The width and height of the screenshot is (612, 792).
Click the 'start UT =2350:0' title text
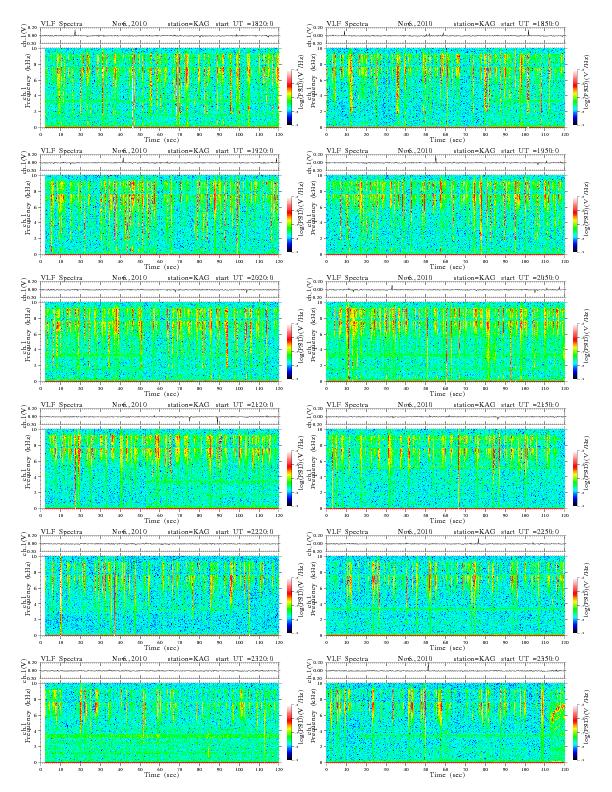(x=530, y=659)
